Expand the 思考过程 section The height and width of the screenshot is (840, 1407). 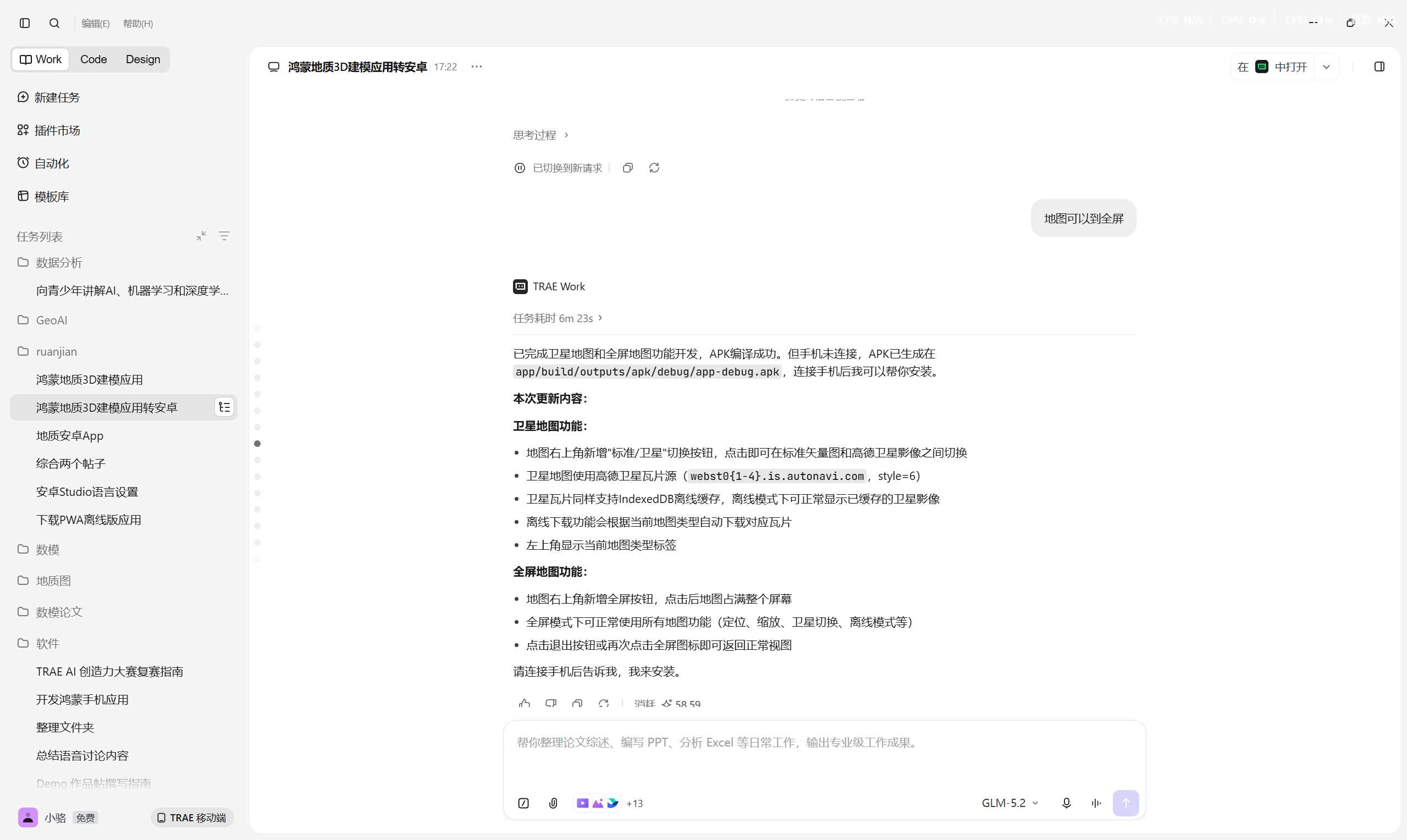tap(540, 135)
